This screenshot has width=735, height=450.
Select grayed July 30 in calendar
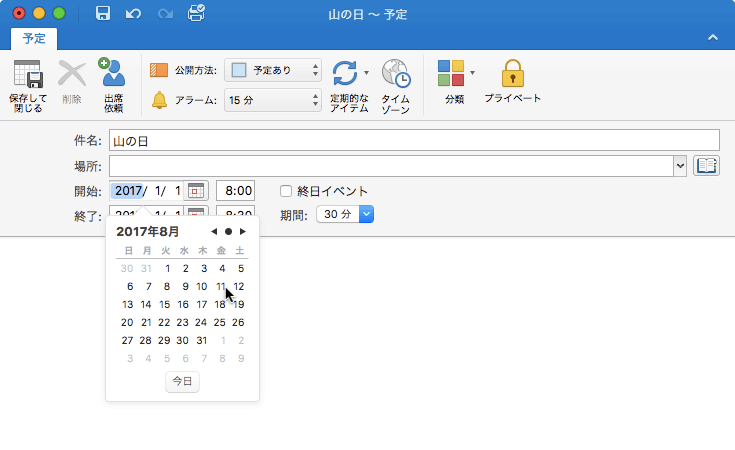click(127, 269)
